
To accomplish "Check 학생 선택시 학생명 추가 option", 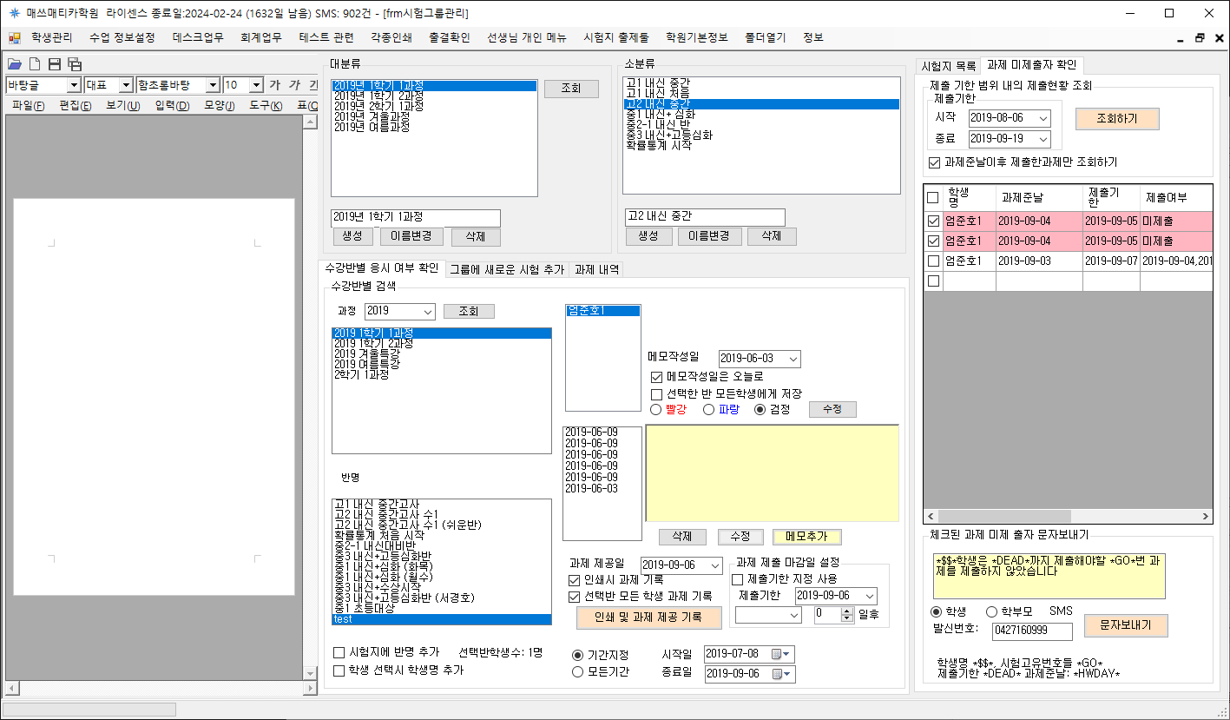I will click(339, 670).
